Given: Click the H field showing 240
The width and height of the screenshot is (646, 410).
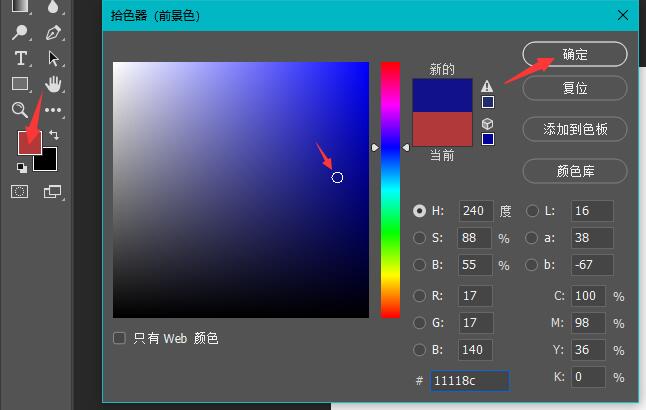Looking at the screenshot, I should [476, 211].
